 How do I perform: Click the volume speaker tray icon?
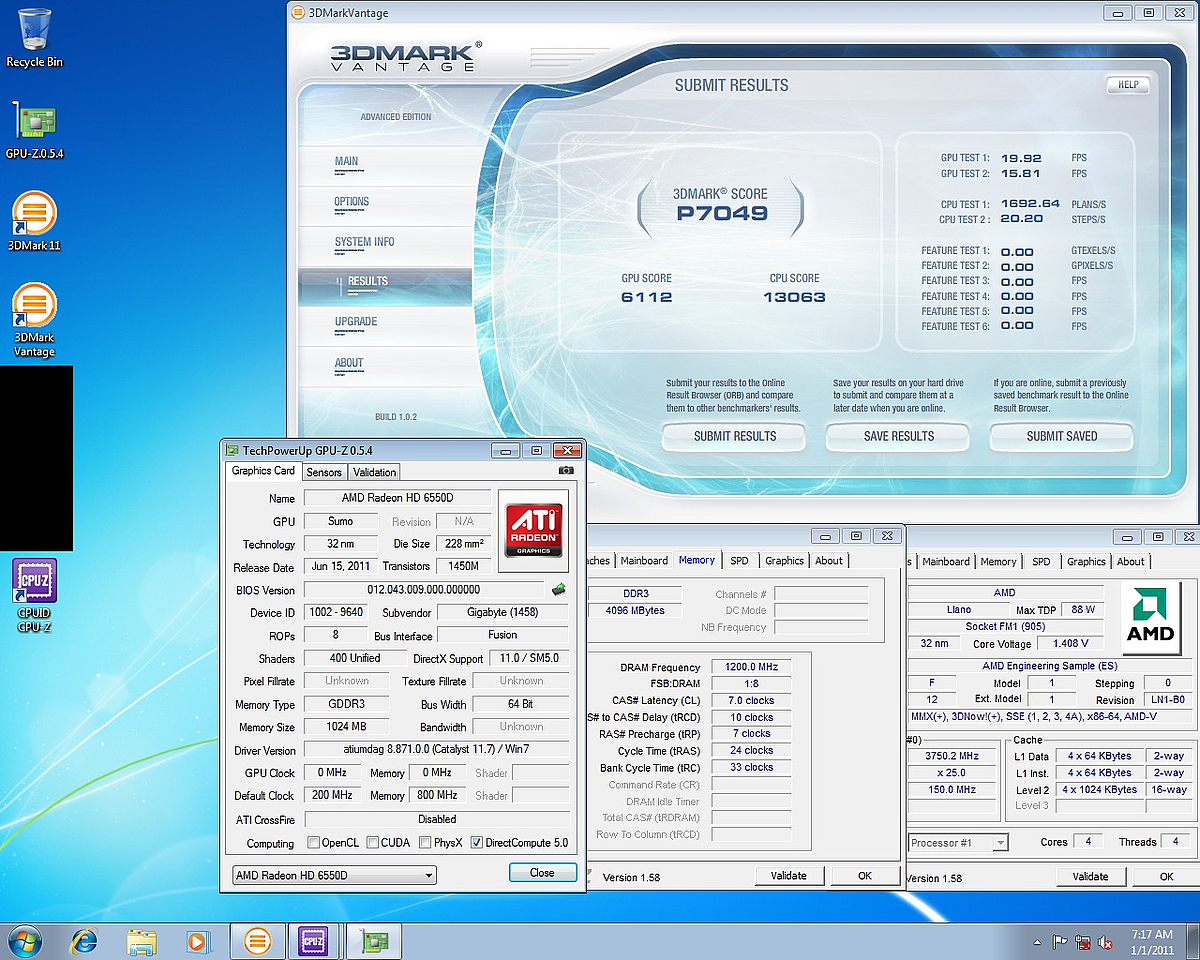point(1106,942)
